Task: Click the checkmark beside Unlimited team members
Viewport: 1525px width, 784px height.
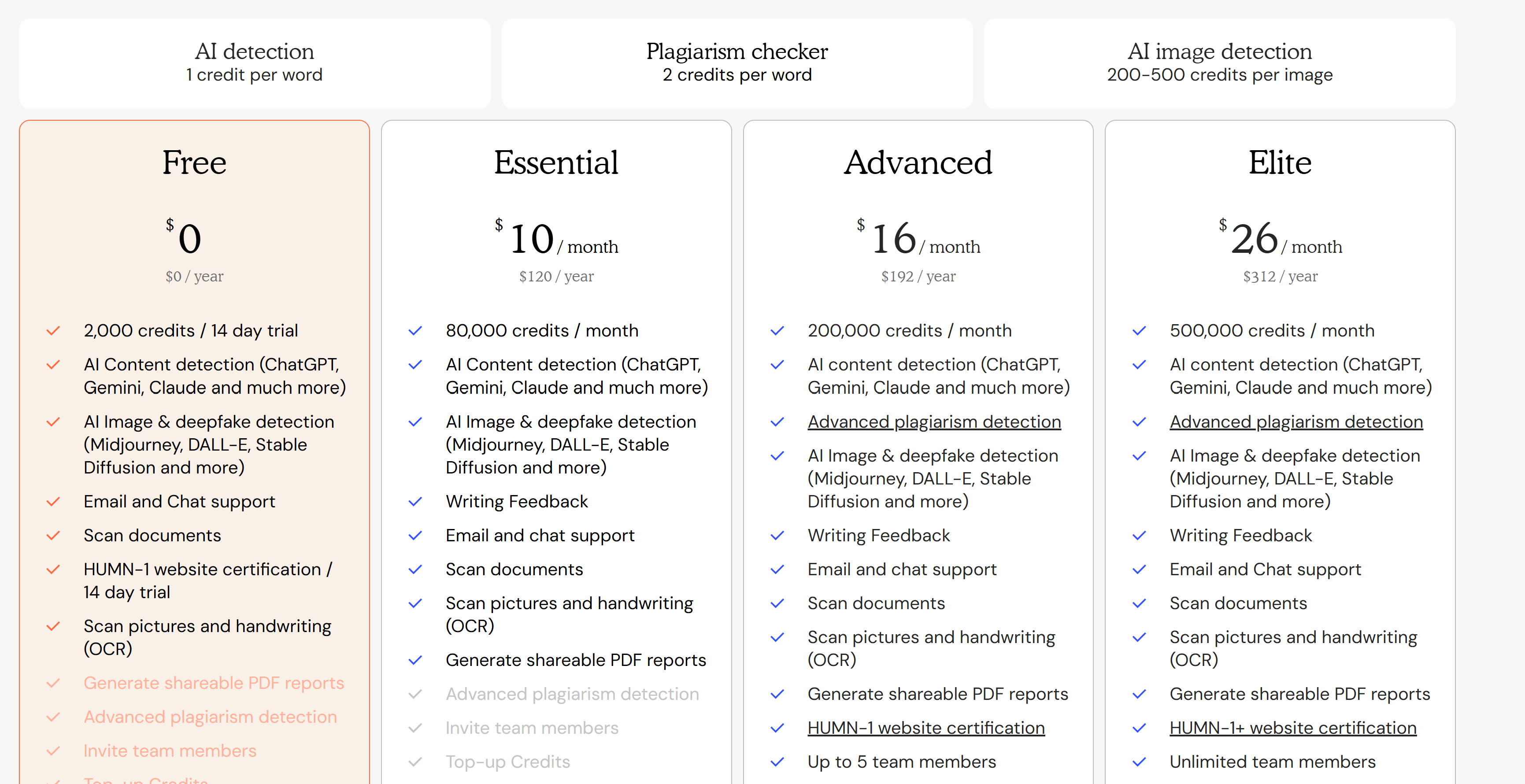Action: click(x=1139, y=762)
